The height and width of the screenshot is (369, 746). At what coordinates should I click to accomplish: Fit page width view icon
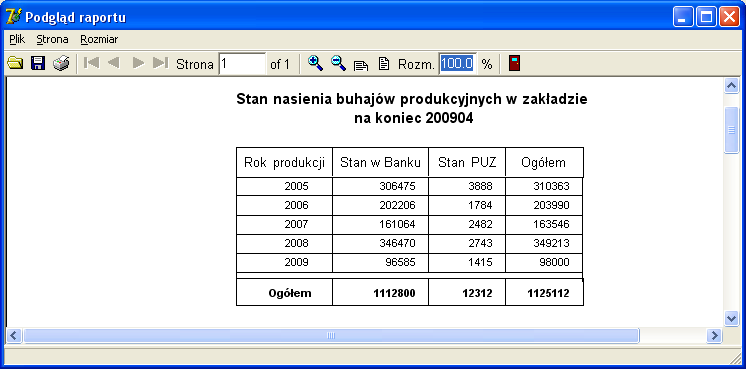361,65
